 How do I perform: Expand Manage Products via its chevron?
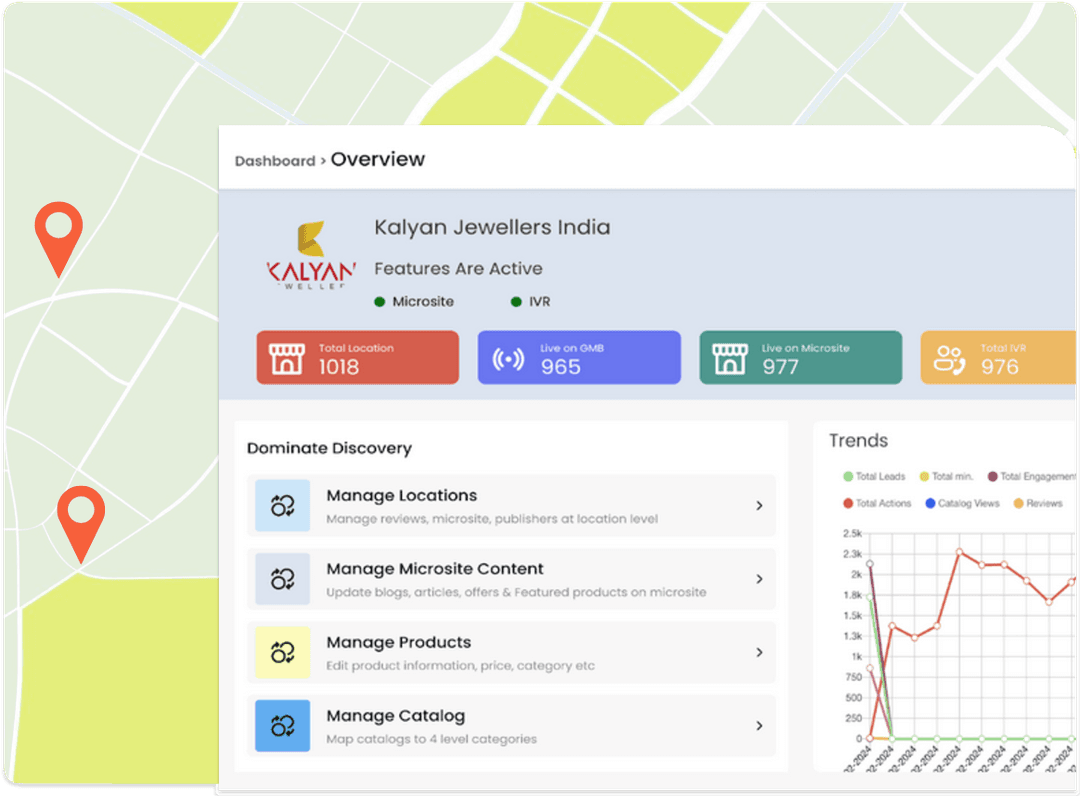[x=759, y=652]
